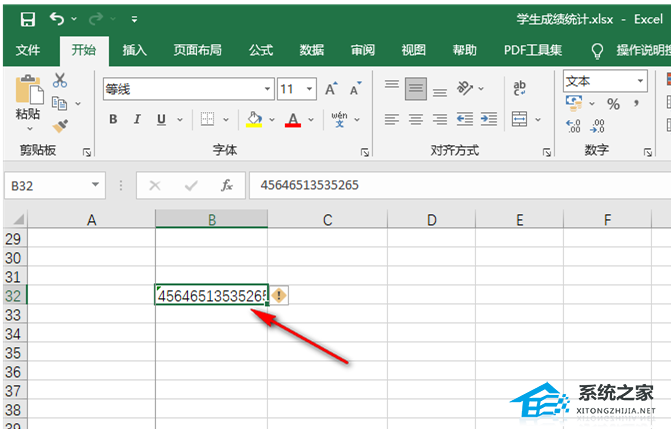The height and width of the screenshot is (429, 671).
Task: Expand the underline style arrow
Action: click(x=180, y=119)
